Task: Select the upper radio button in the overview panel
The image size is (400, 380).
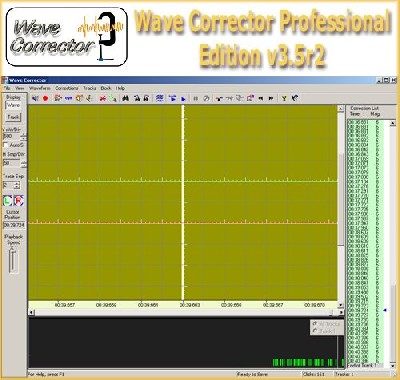Action: [x=315, y=324]
